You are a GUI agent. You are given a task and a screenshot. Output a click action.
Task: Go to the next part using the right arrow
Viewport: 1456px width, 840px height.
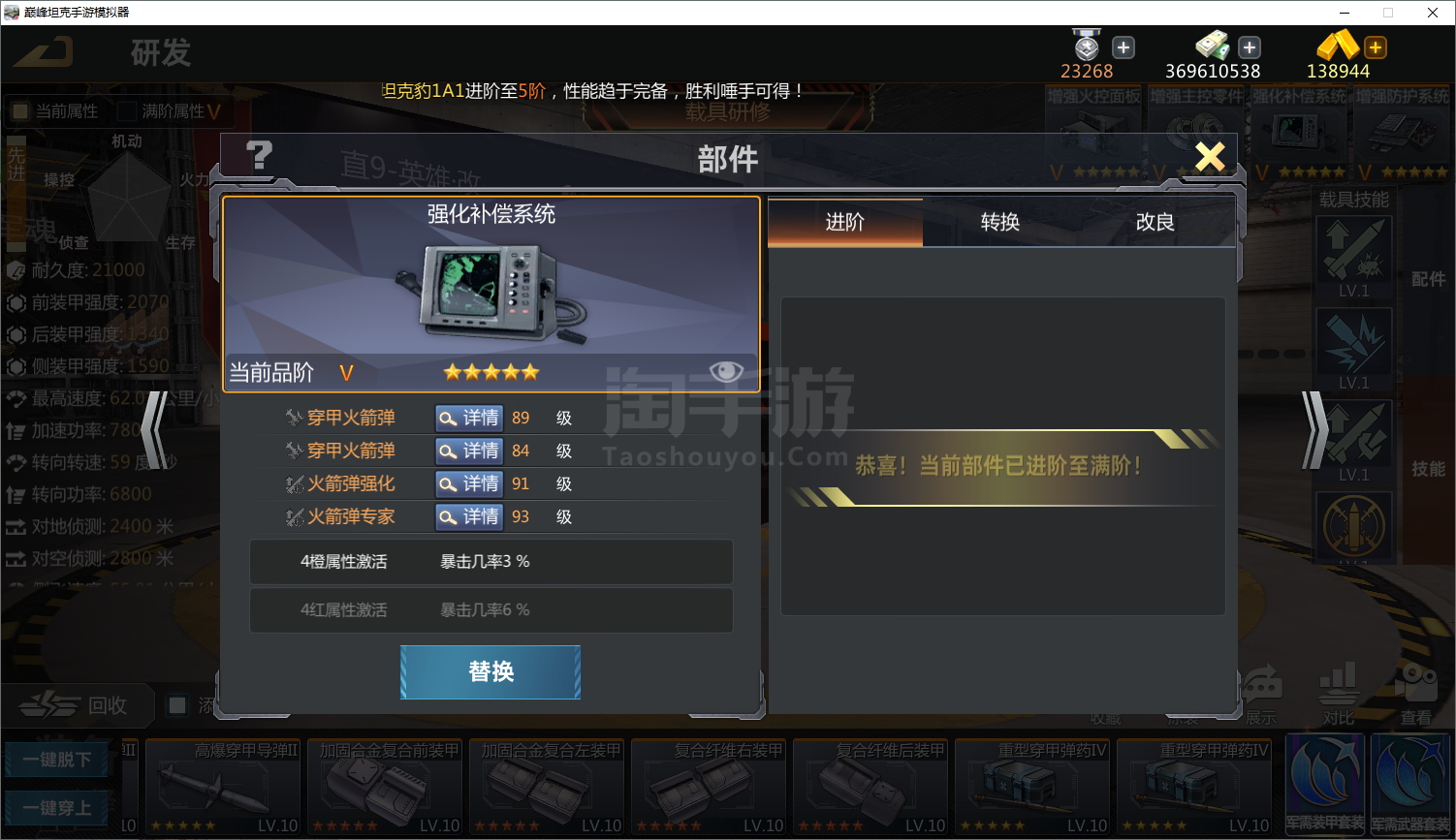(x=1314, y=429)
